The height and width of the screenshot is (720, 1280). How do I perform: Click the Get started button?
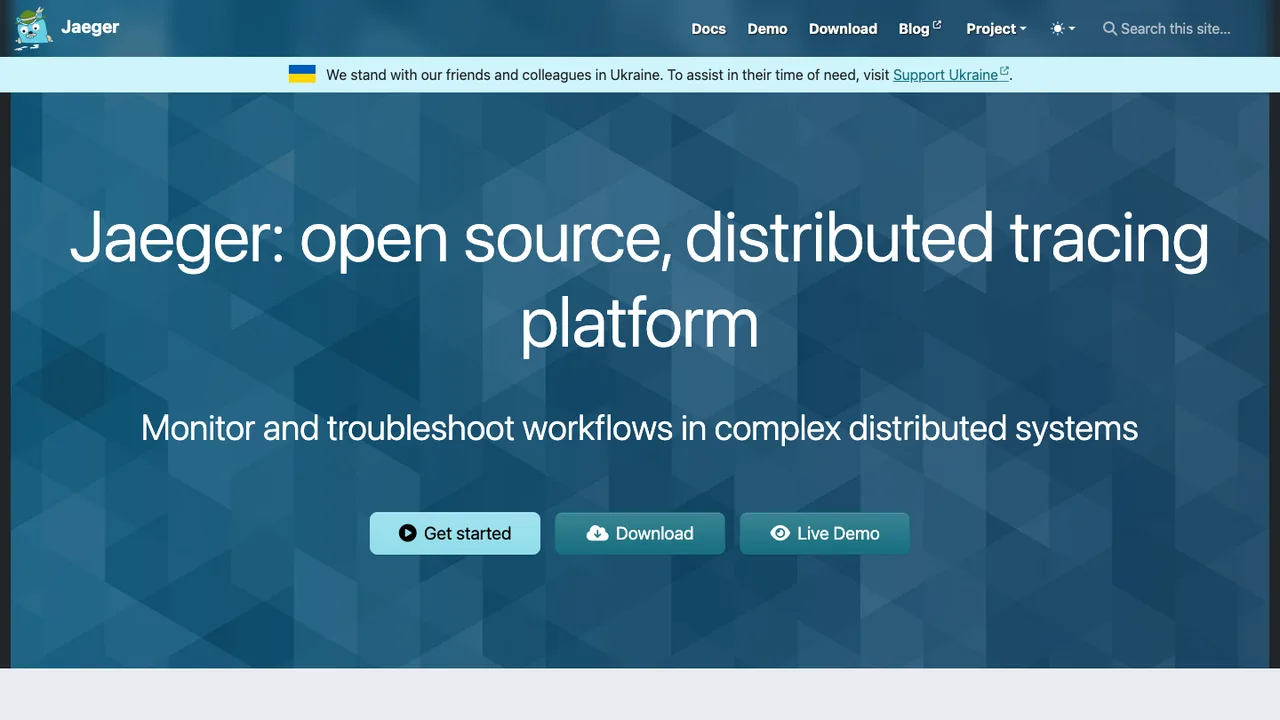[455, 533]
